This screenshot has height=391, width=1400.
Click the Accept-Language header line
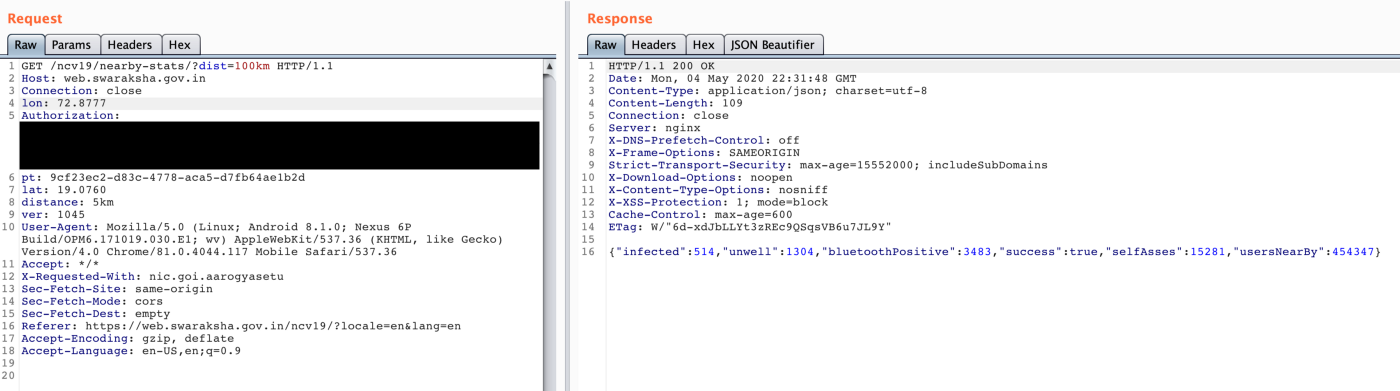(x=131, y=351)
